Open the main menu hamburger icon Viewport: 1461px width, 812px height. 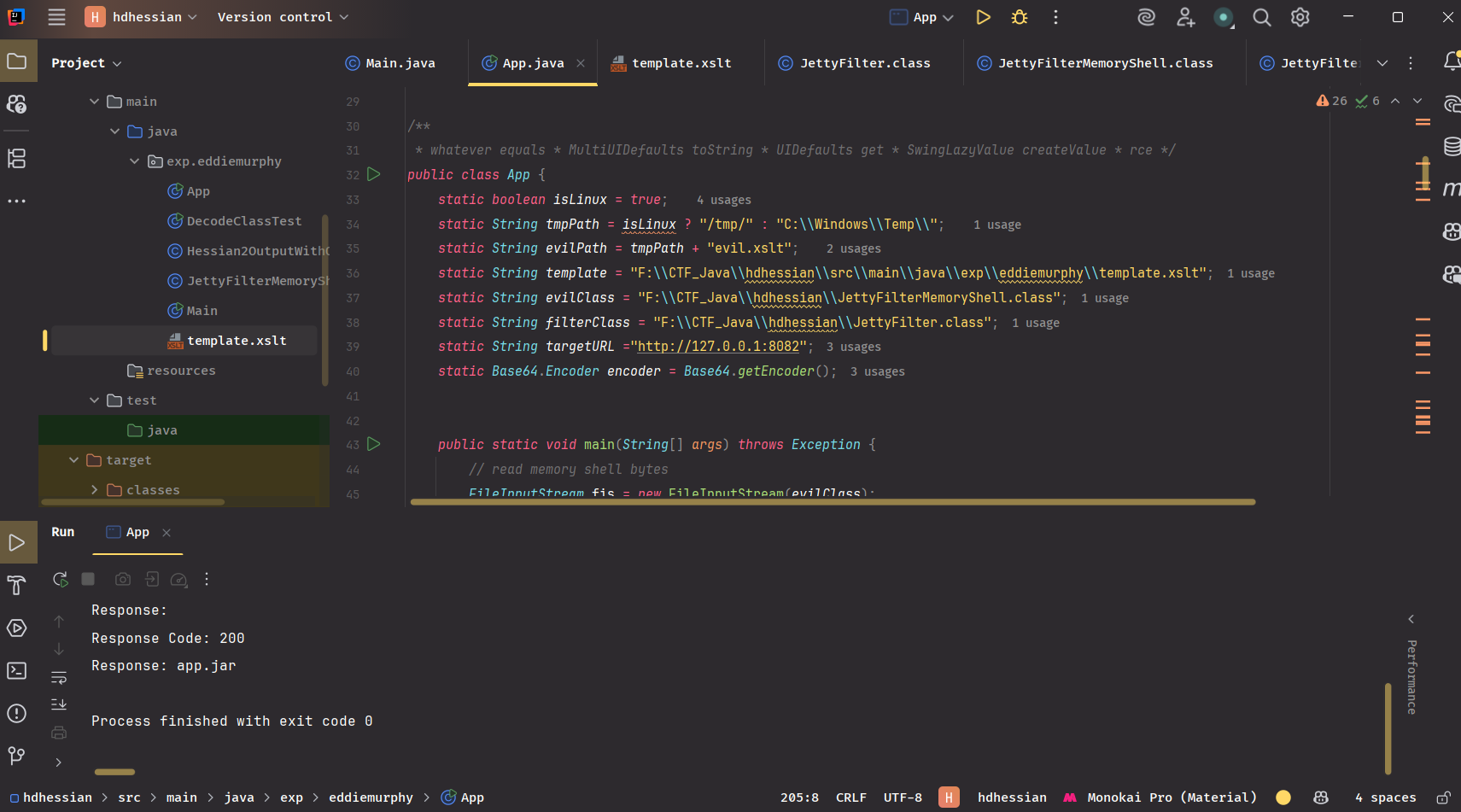tap(56, 17)
